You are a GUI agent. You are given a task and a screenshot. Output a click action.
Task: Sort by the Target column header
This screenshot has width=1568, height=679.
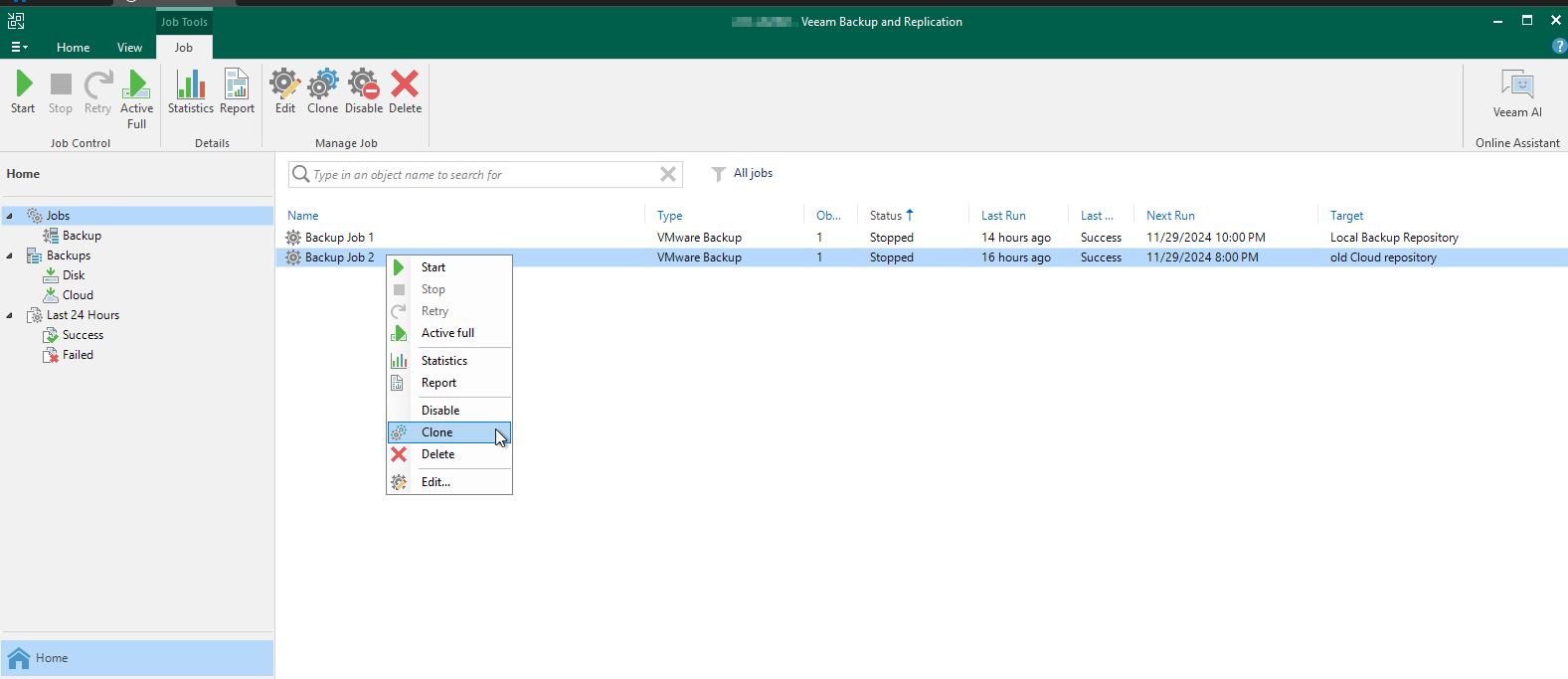(x=1347, y=216)
